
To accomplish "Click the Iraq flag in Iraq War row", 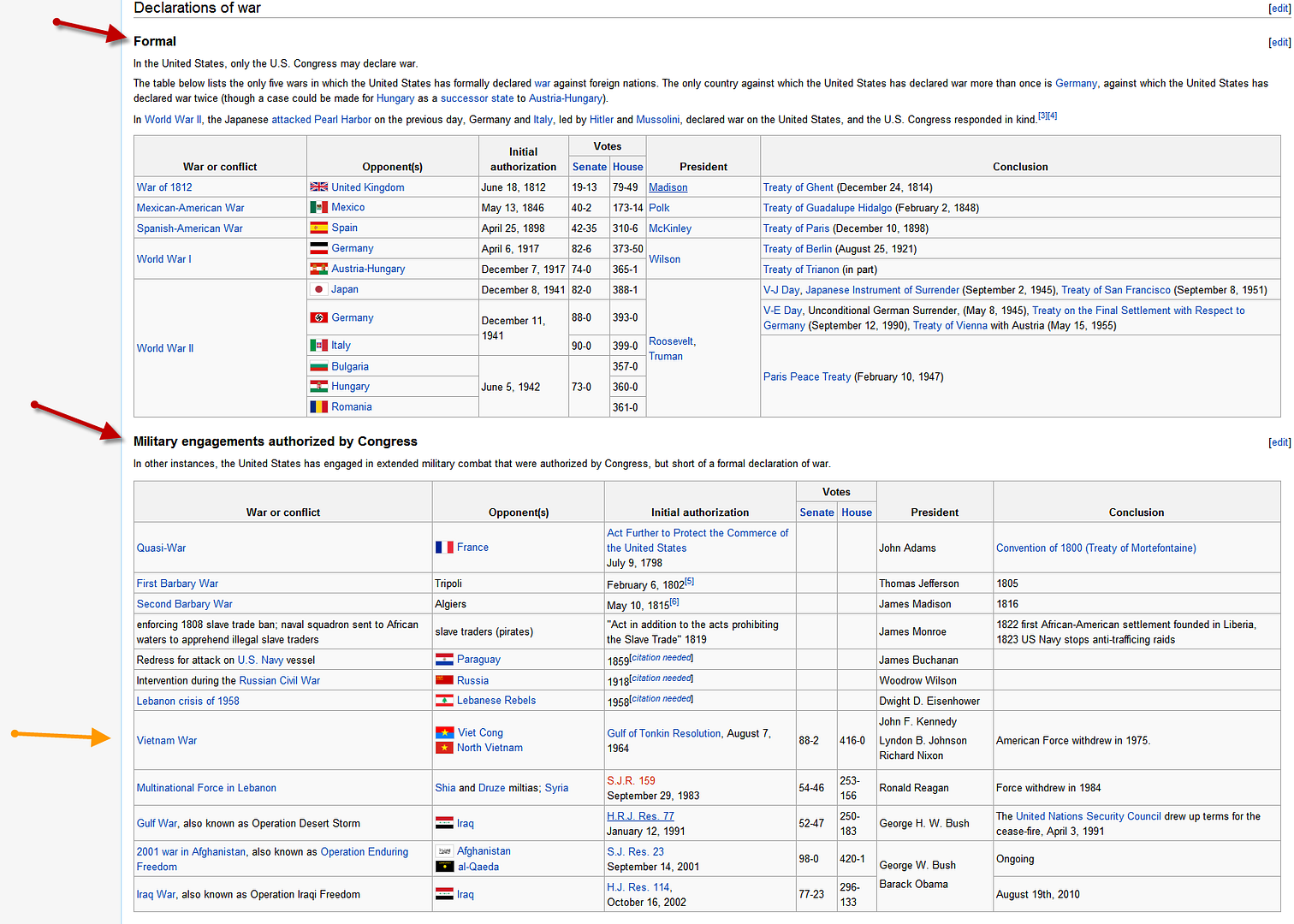I will (x=444, y=894).
